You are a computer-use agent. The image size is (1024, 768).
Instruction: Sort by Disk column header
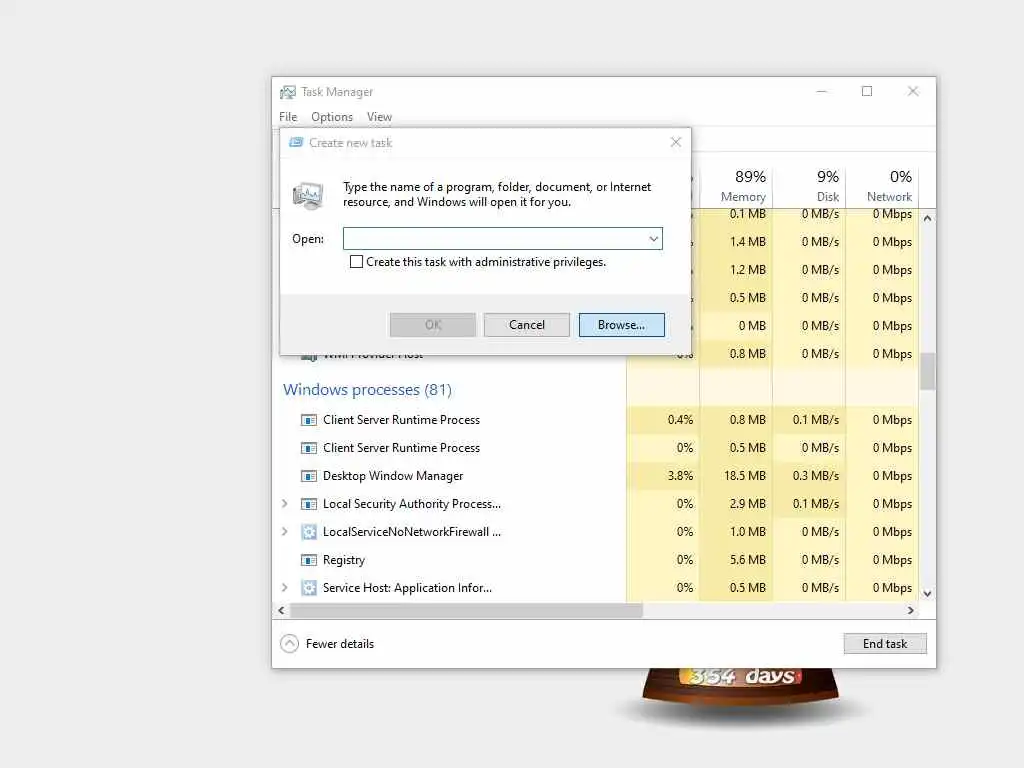(x=810, y=185)
